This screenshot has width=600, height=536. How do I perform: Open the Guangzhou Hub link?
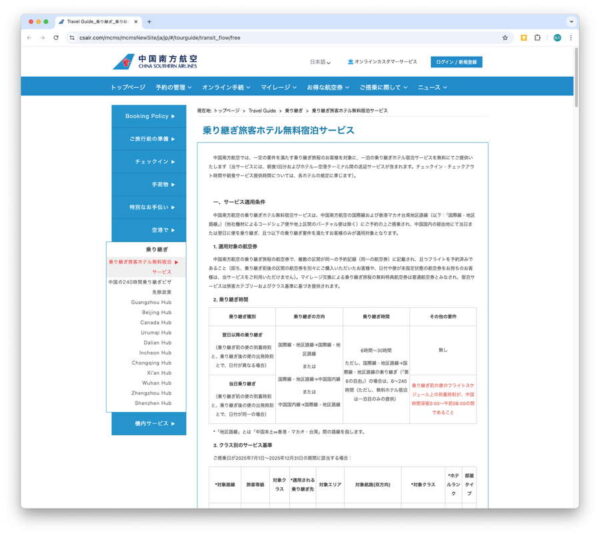[151, 302]
